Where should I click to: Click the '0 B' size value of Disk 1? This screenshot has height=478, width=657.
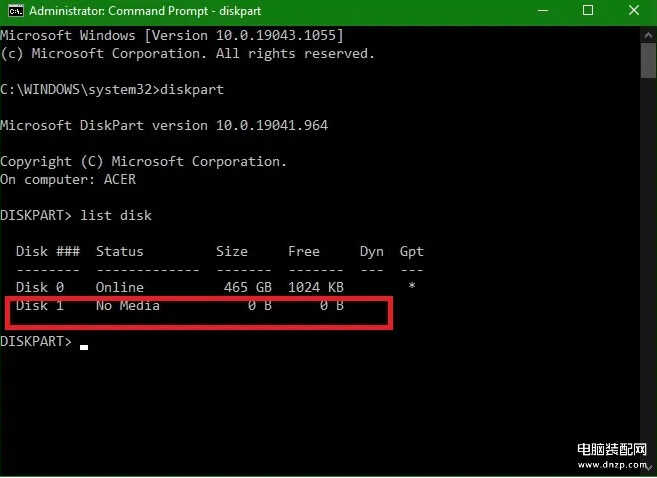260,306
